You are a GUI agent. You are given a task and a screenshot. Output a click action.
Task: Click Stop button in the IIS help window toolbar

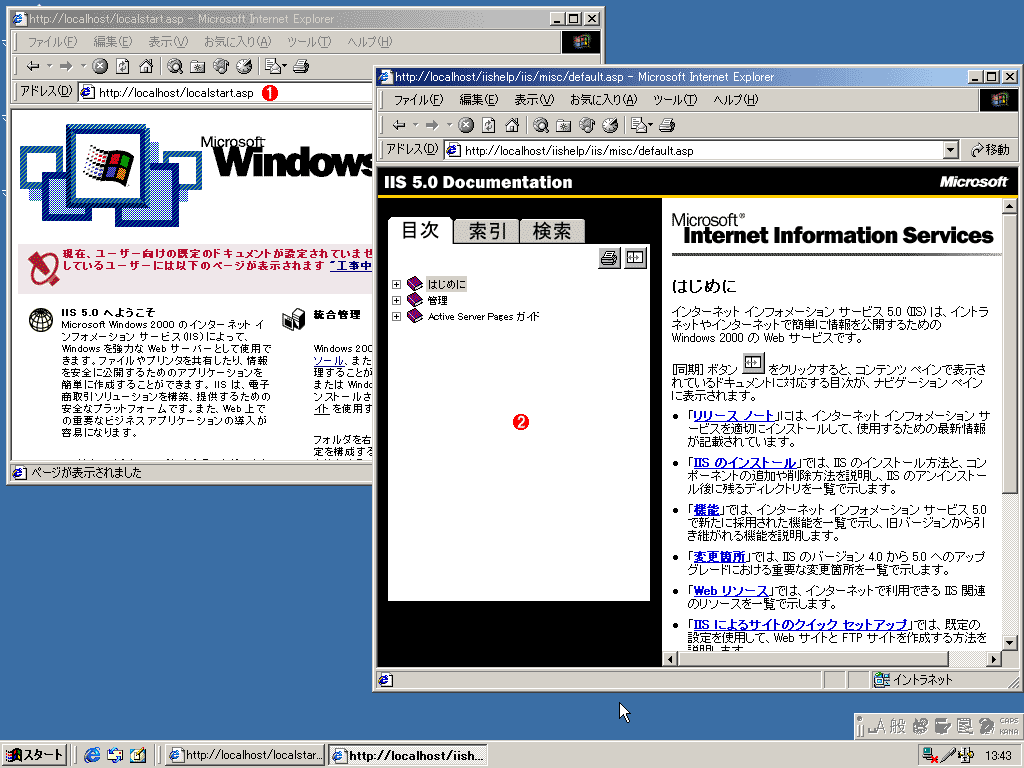coord(466,125)
